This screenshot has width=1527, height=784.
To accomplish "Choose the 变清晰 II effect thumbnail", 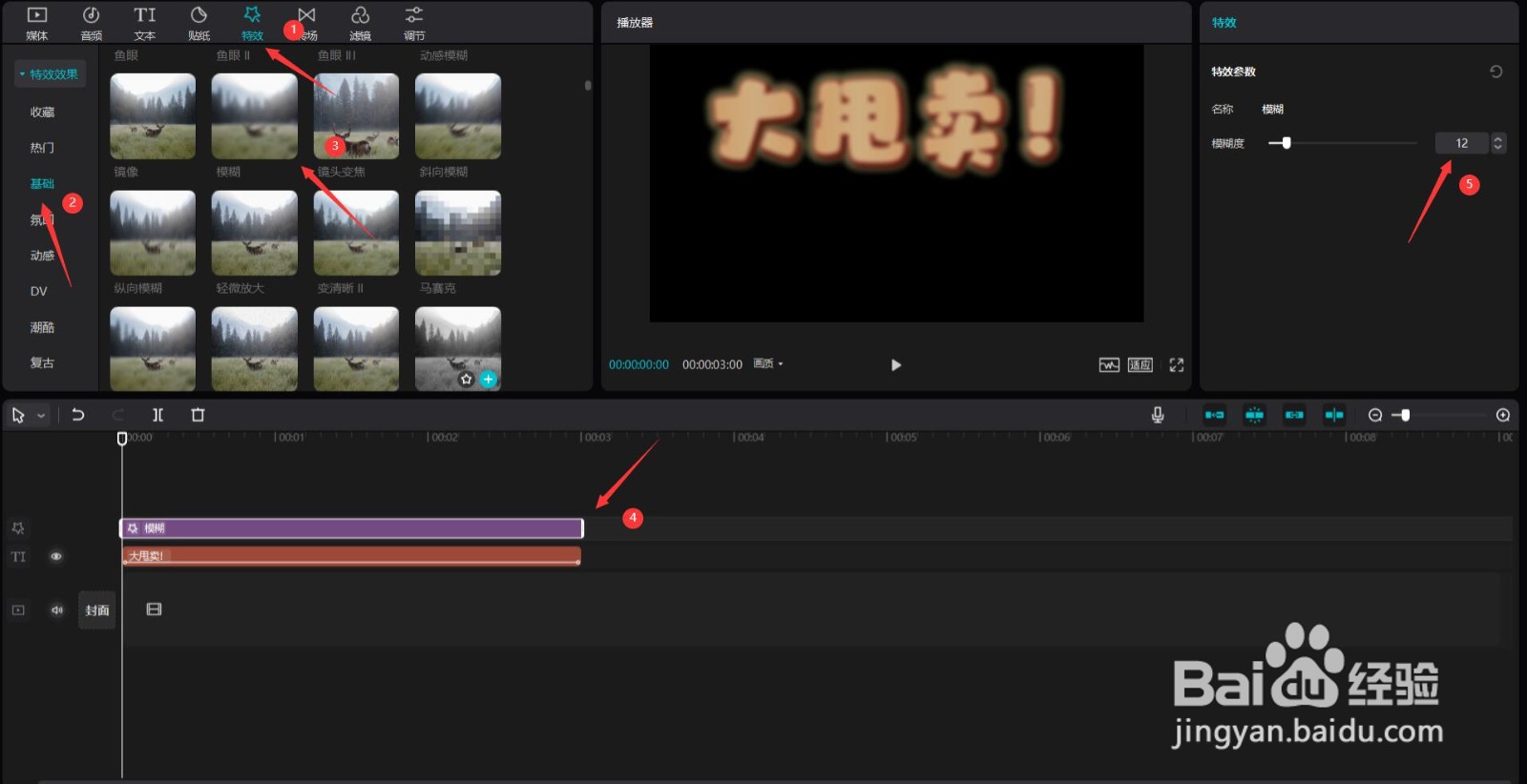I will 356,233.
